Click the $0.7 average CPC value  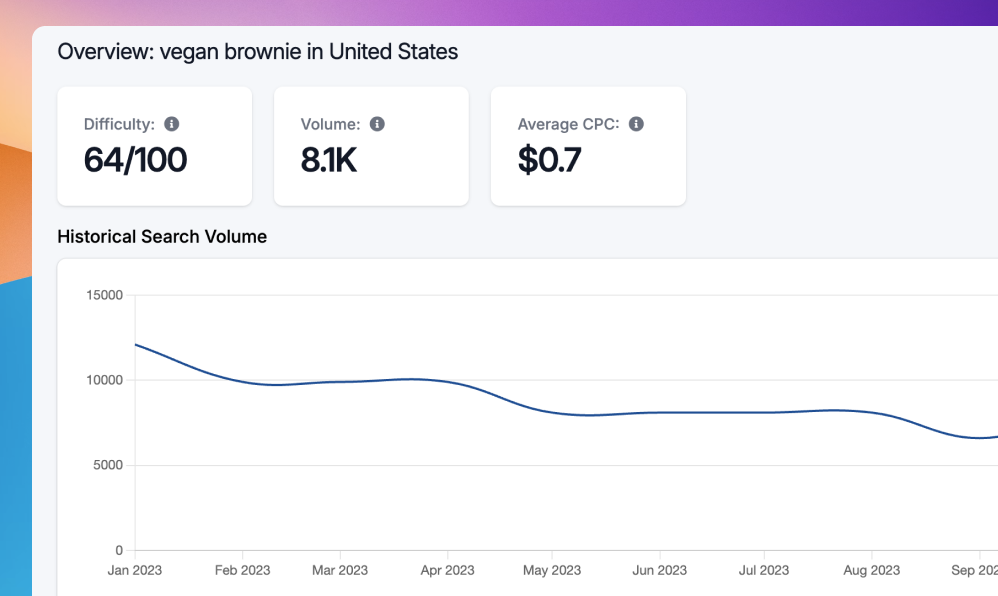pos(549,160)
